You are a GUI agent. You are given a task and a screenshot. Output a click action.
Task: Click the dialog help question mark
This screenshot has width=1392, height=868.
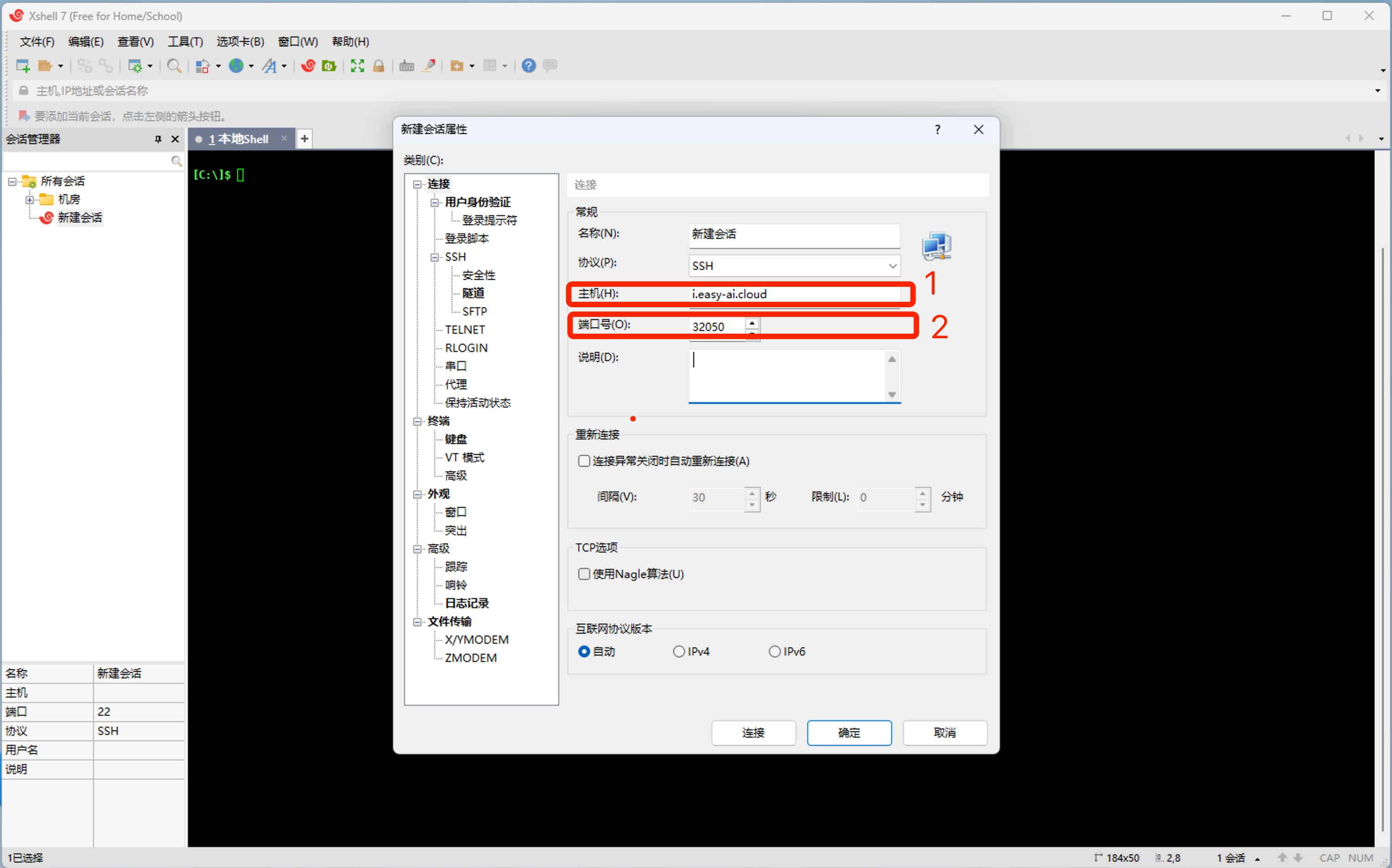[x=938, y=130]
